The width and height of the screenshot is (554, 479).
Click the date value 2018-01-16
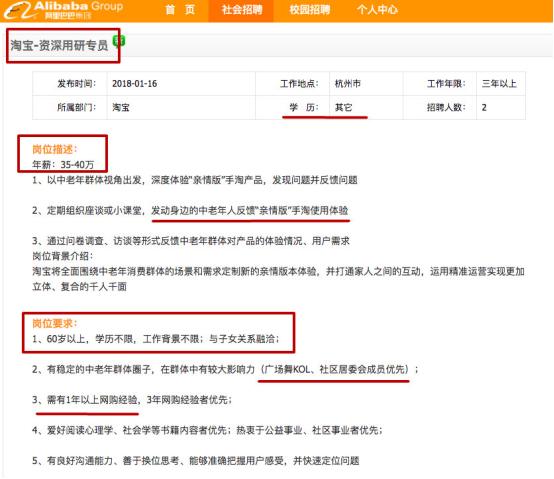pyautogui.click(x=135, y=84)
